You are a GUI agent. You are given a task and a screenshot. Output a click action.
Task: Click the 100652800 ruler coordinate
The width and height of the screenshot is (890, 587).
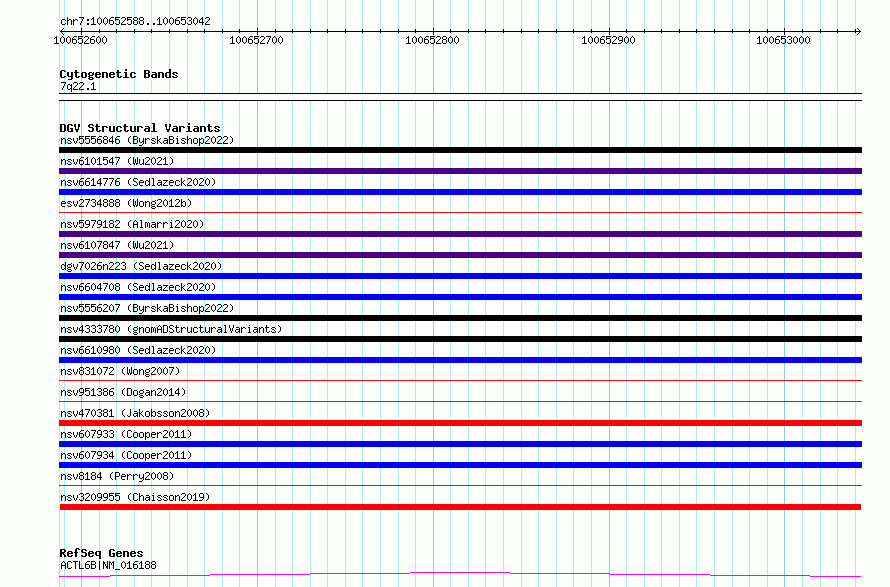tap(432, 40)
